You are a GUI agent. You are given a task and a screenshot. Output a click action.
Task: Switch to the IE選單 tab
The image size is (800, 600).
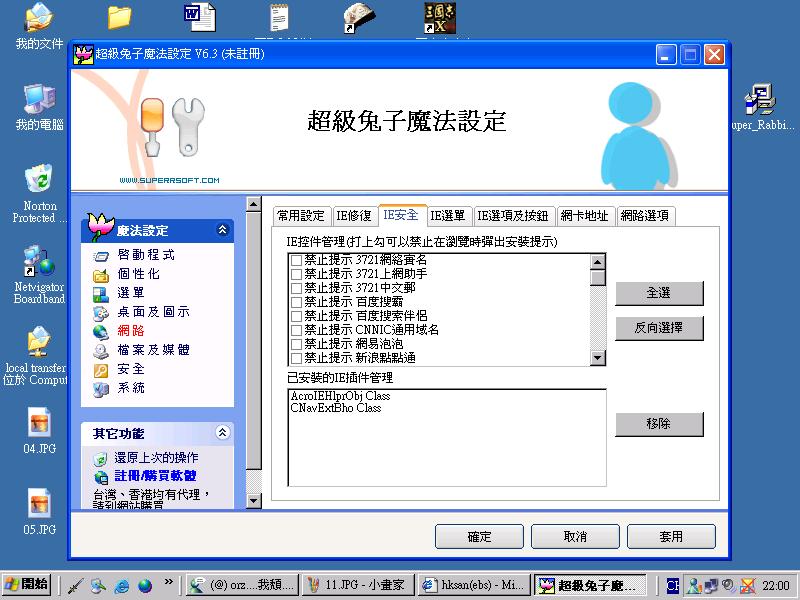[x=448, y=216]
